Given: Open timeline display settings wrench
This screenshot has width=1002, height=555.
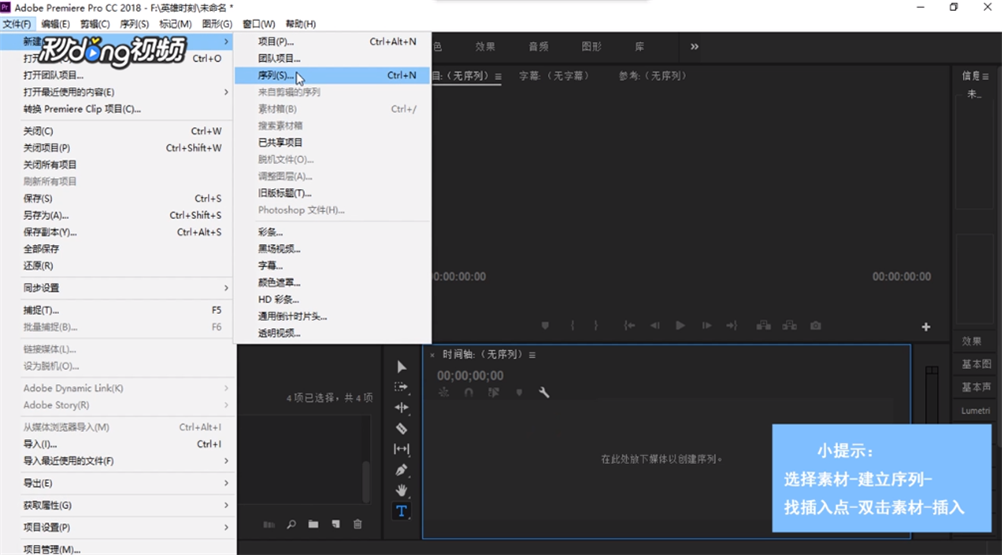Looking at the screenshot, I should (544, 393).
